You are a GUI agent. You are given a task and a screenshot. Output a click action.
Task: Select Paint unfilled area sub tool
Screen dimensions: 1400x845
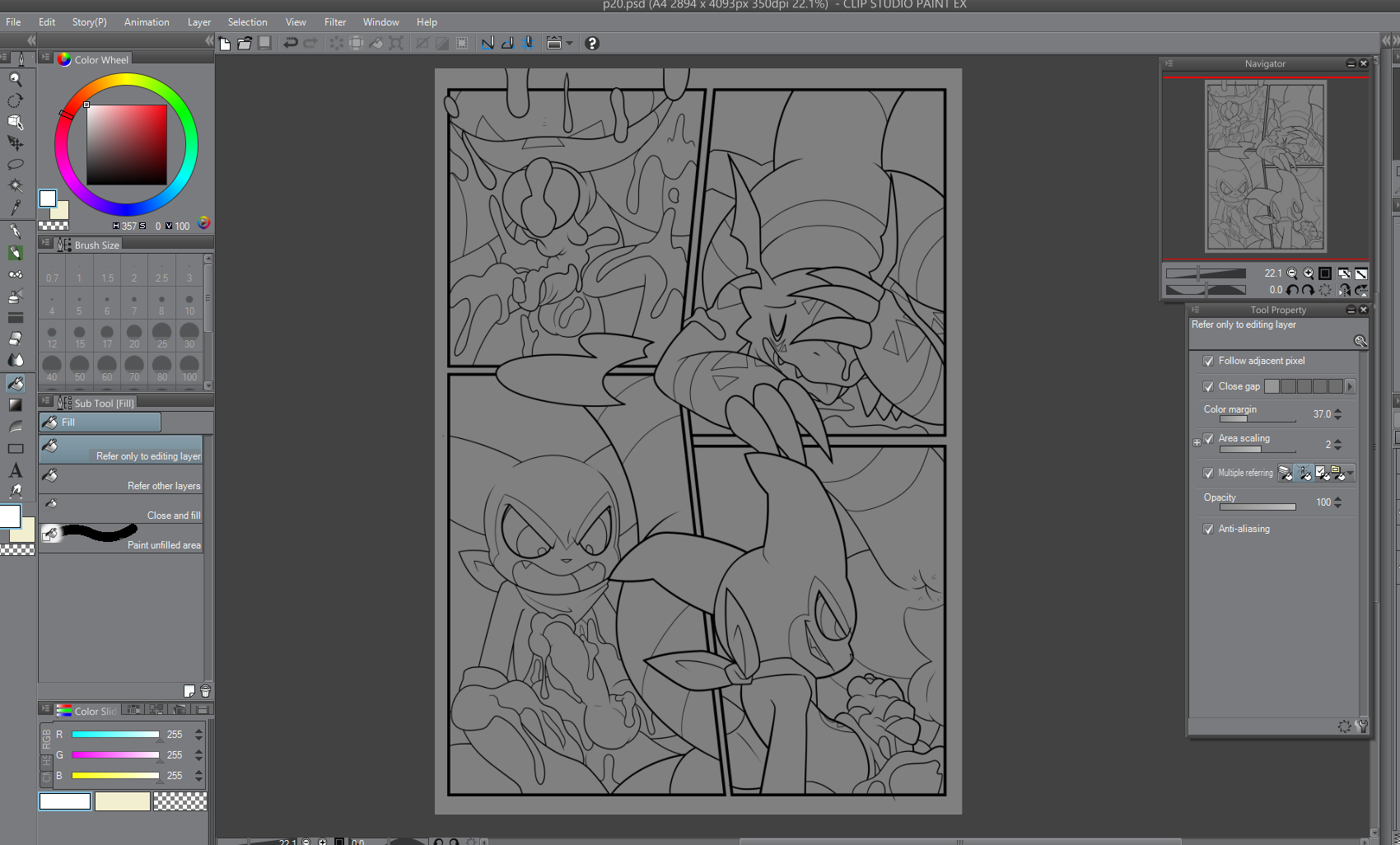pyautogui.click(x=121, y=538)
